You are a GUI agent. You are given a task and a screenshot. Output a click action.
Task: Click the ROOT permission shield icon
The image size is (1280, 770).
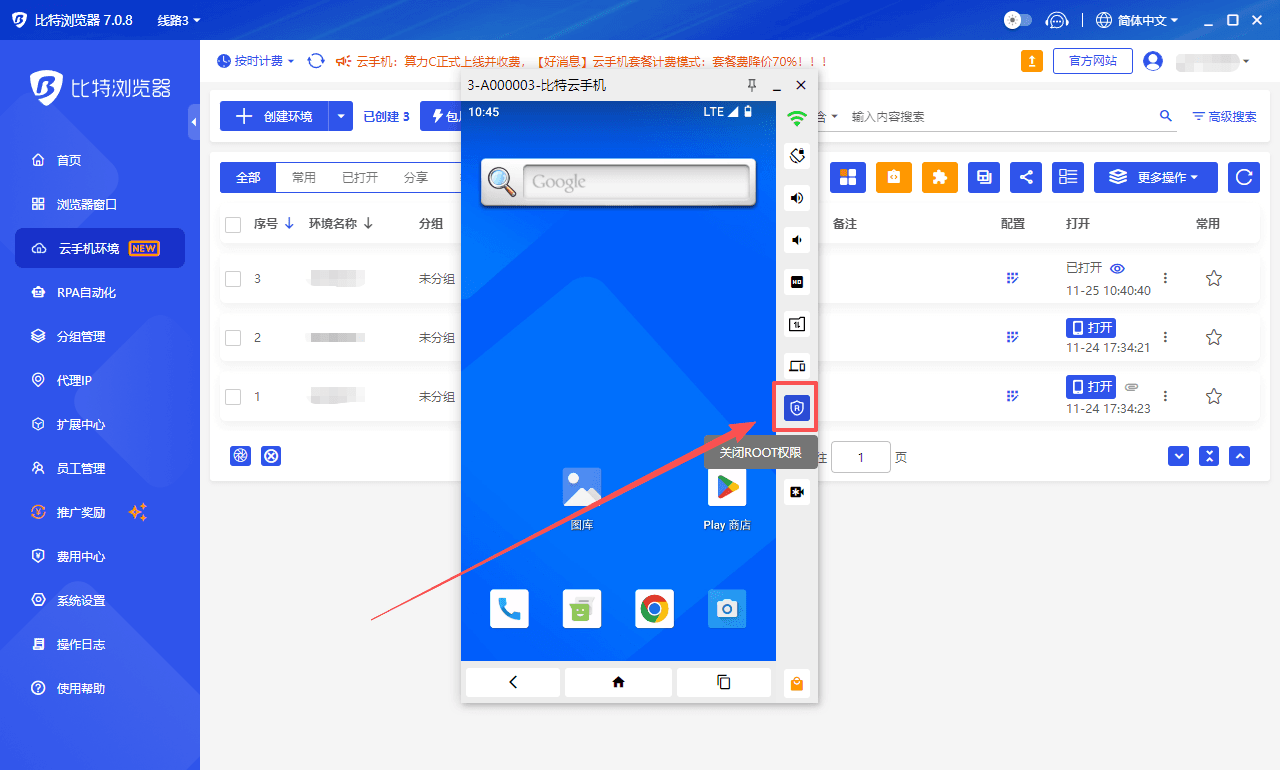[x=797, y=408]
